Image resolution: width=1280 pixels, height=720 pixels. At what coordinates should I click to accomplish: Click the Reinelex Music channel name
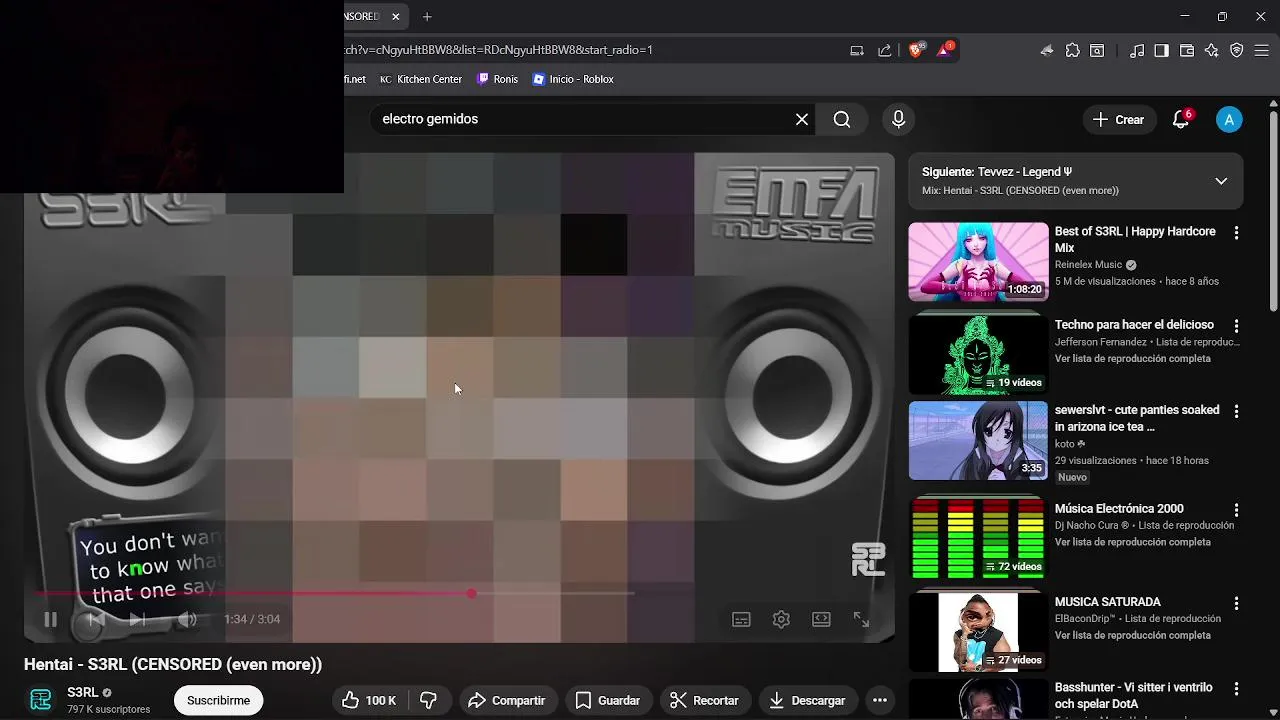tap(1088, 265)
